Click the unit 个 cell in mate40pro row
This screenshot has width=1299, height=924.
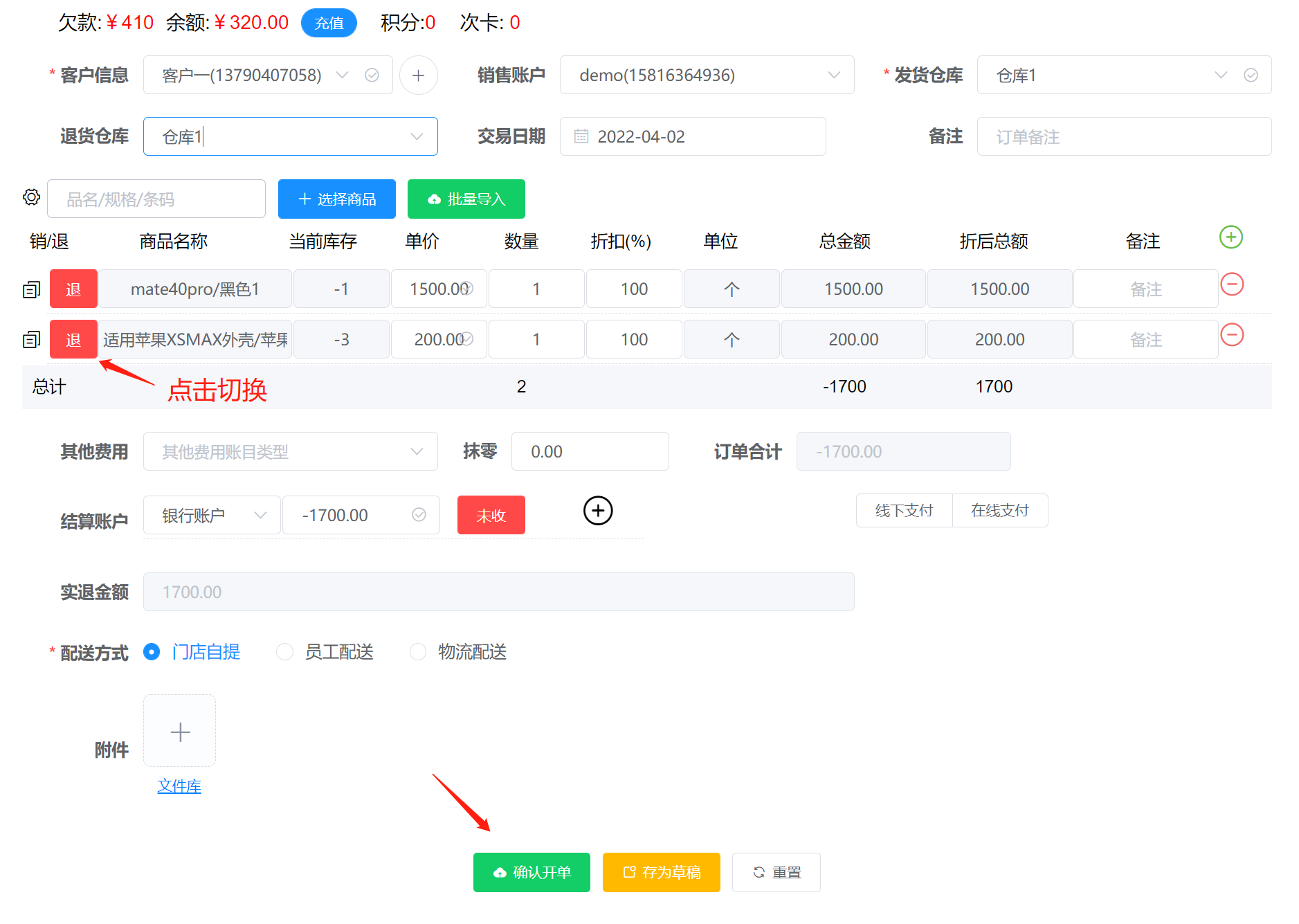(732, 289)
